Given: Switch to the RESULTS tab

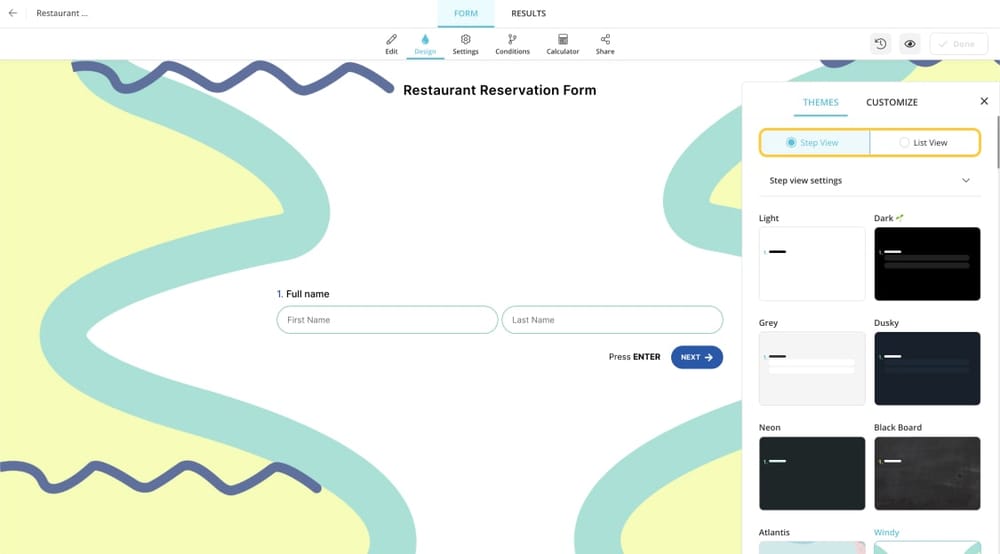Looking at the screenshot, I should pyautogui.click(x=528, y=14).
